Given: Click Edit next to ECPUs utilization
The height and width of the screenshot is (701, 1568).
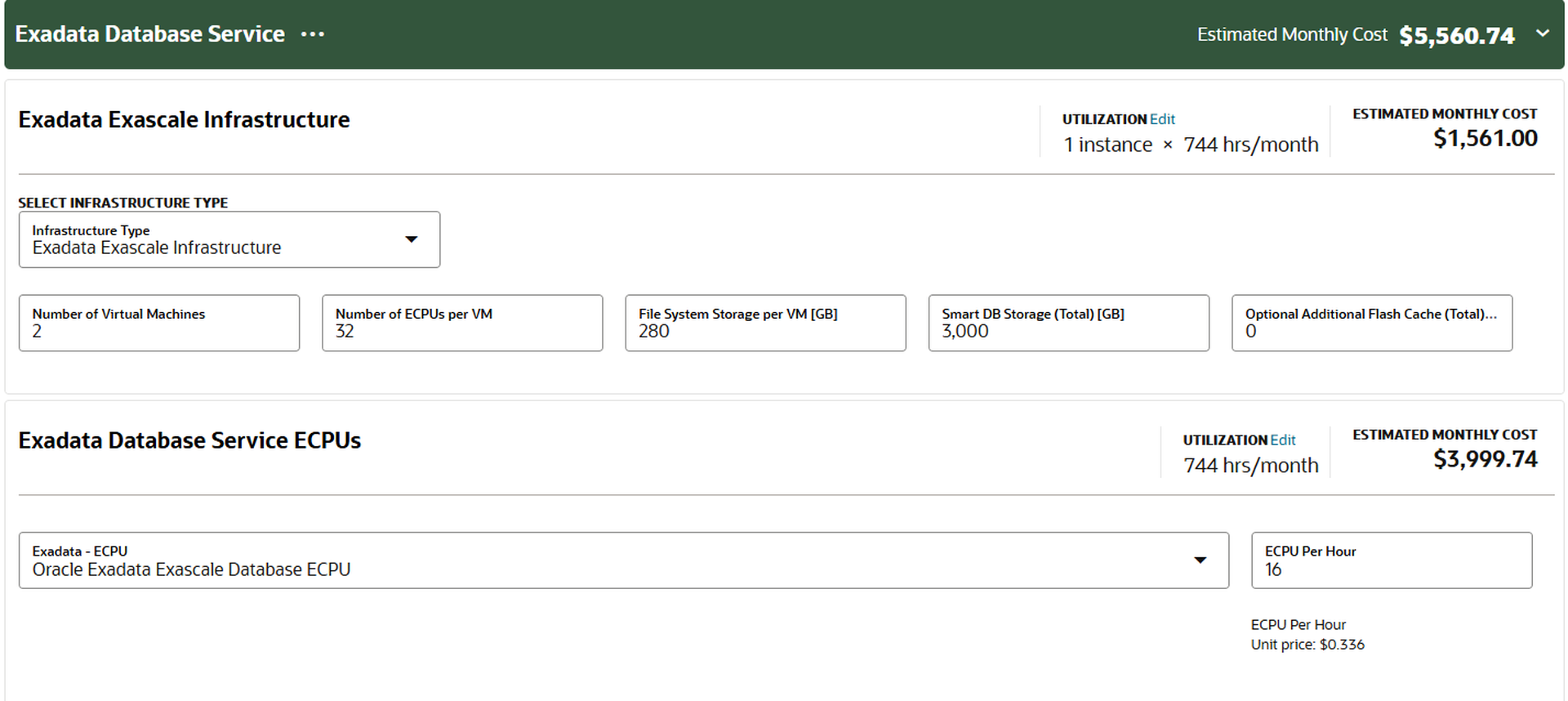Looking at the screenshot, I should [x=1283, y=440].
